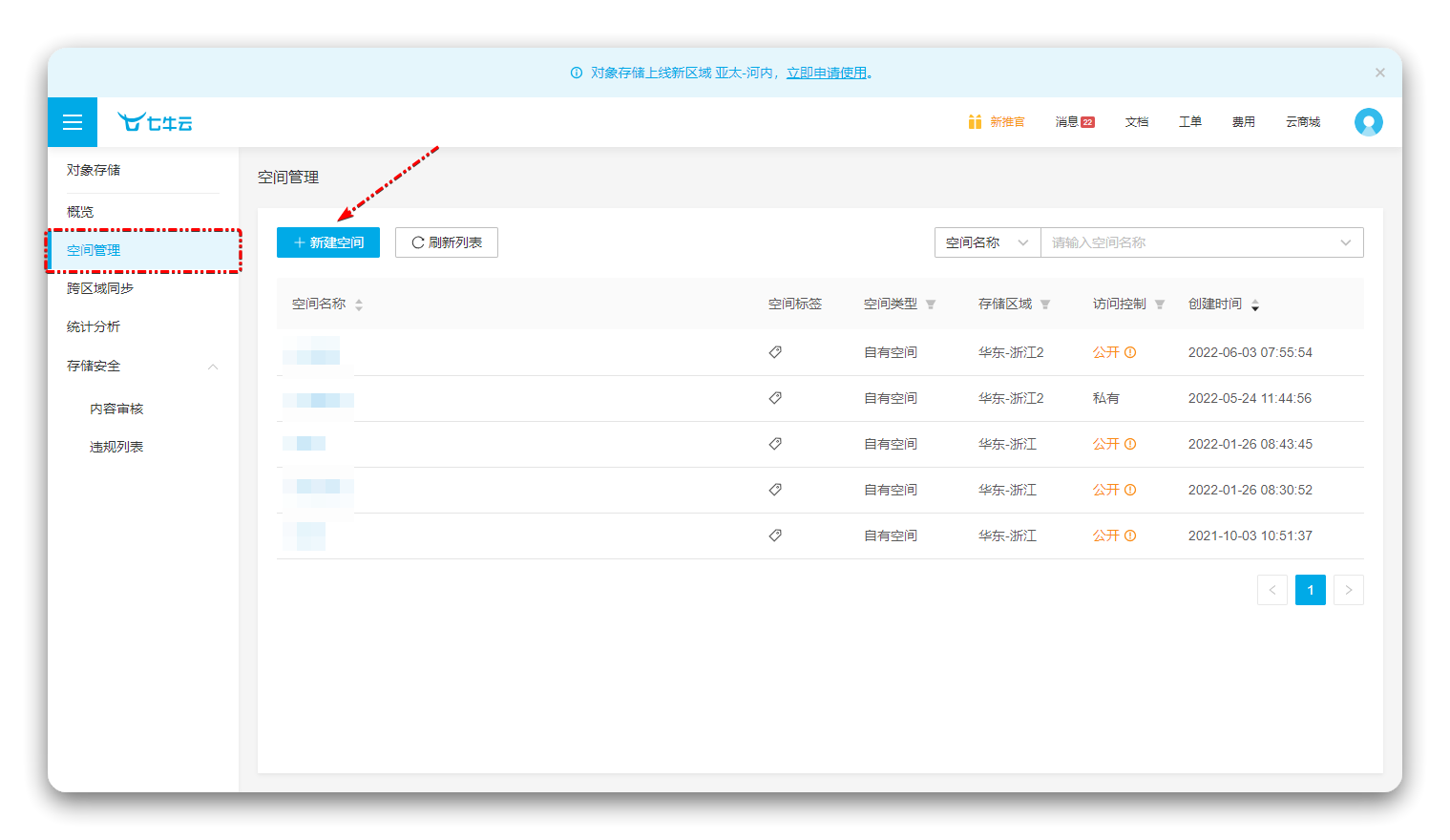Open 违规列表 in the sidebar

(x=116, y=447)
